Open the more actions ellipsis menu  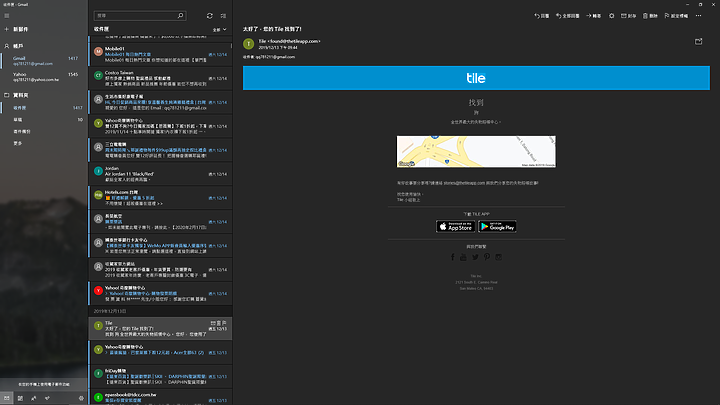(698, 16)
